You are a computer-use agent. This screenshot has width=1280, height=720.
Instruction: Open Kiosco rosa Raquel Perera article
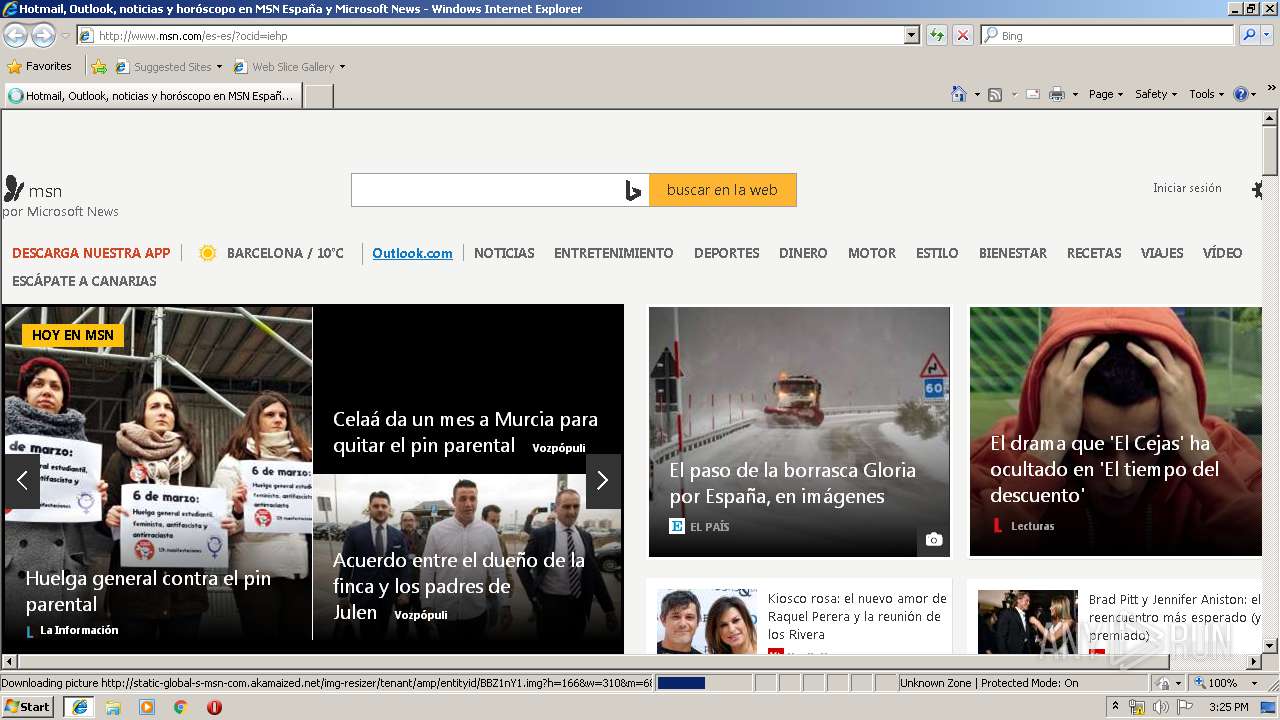coord(857,616)
